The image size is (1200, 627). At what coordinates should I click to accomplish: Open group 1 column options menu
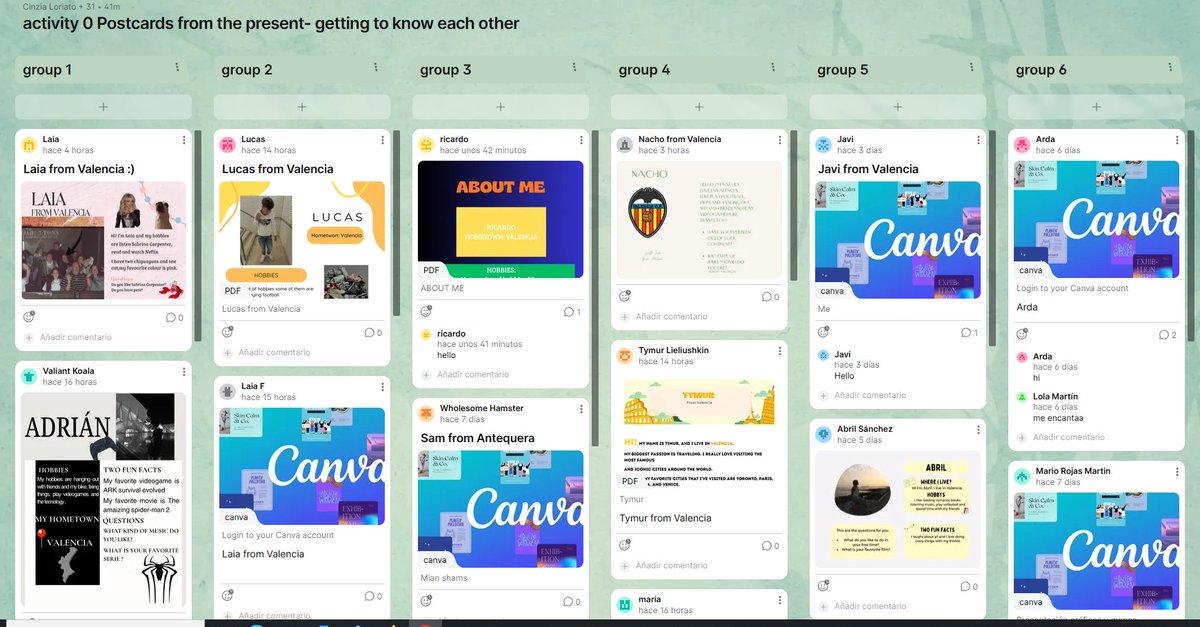pyautogui.click(x=177, y=68)
